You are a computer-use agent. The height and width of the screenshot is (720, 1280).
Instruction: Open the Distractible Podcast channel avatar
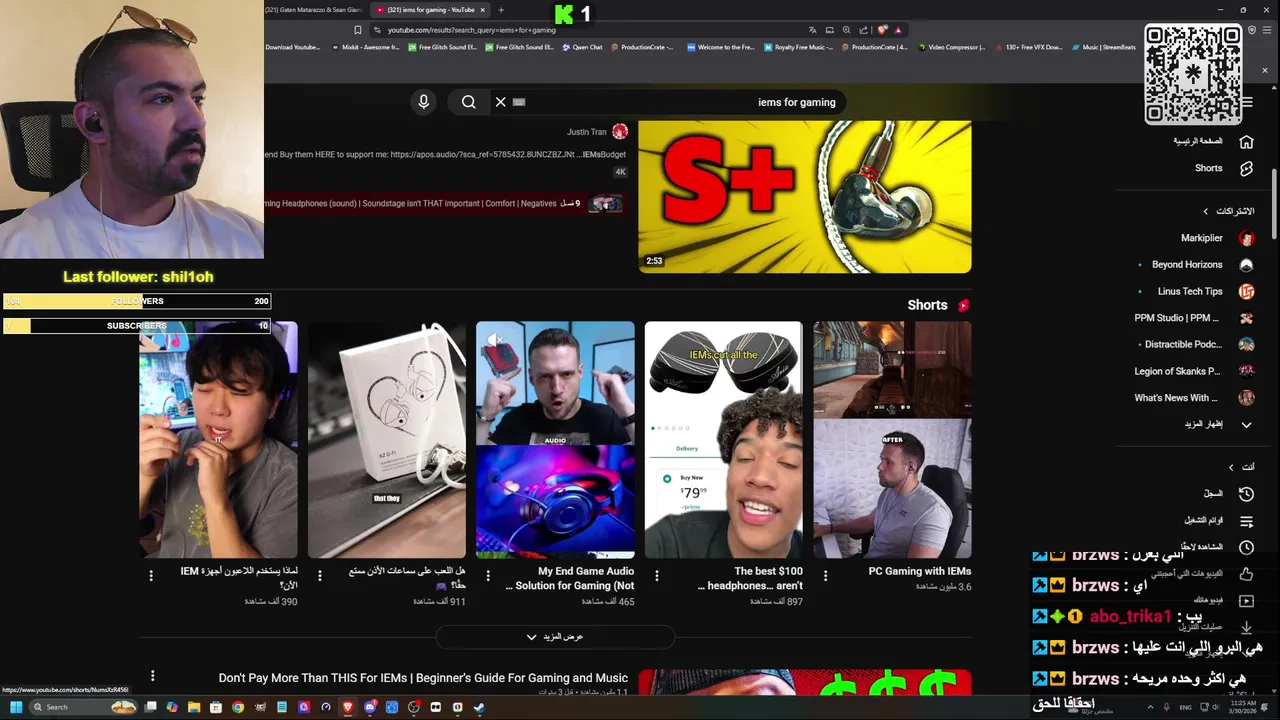click(x=1246, y=344)
